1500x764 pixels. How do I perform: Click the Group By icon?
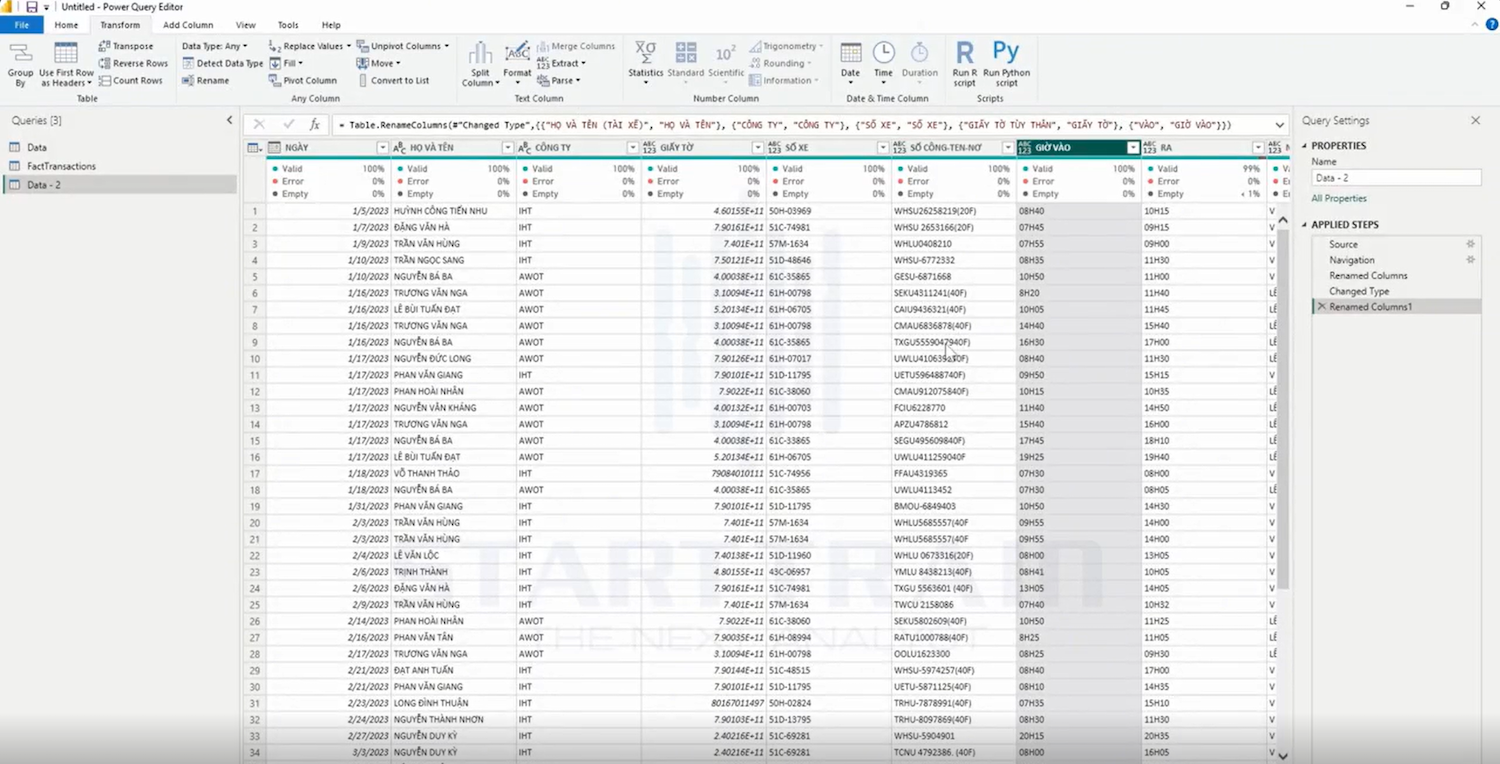[20, 65]
